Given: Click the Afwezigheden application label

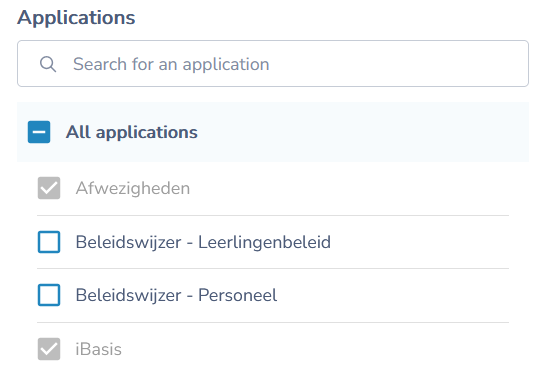Looking at the screenshot, I should (x=133, y=188).
